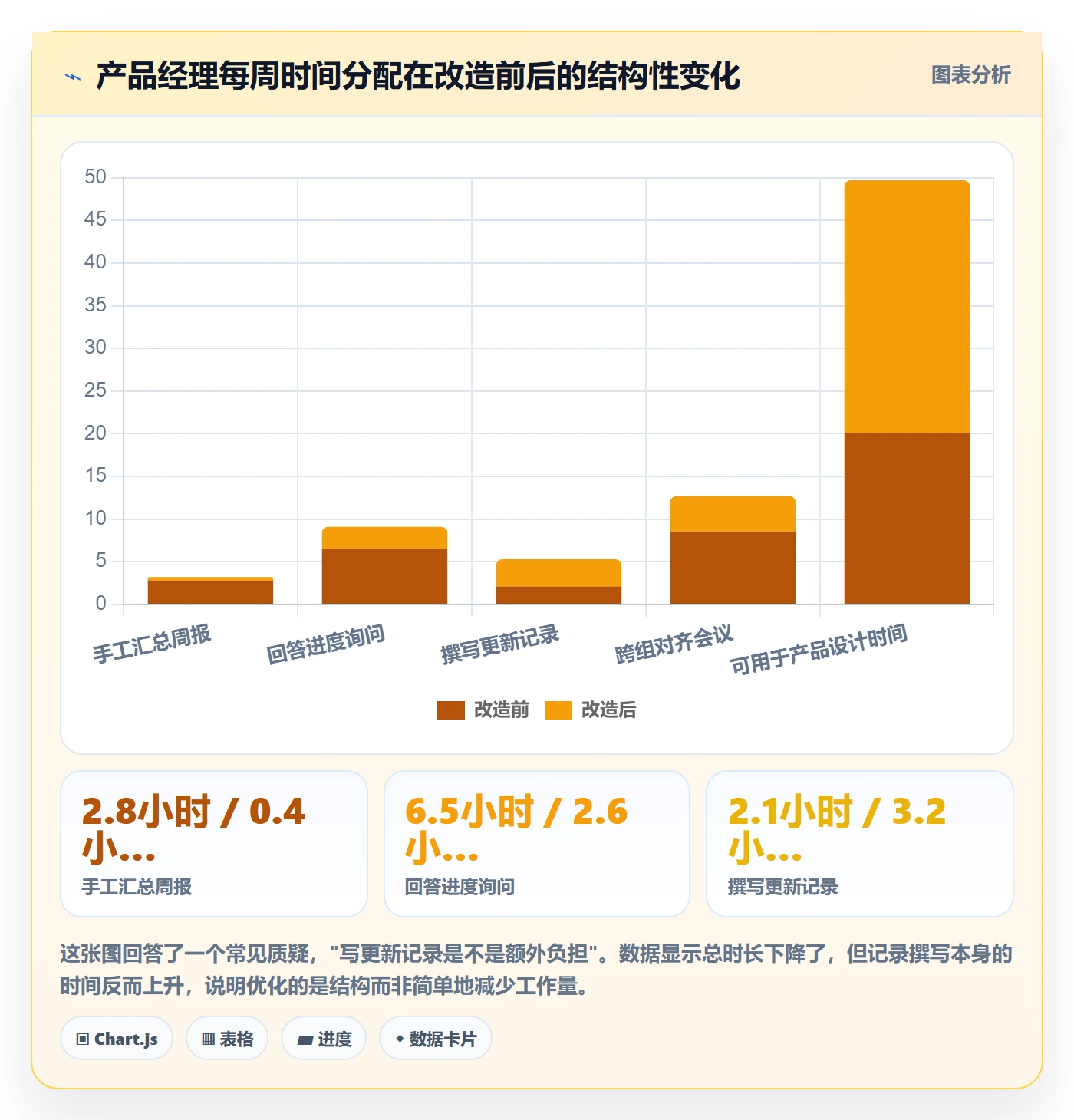Click the diamond icon in 数据卡片 chip
This screenshot has height=1120, width=1074.
click(399, 1039)
